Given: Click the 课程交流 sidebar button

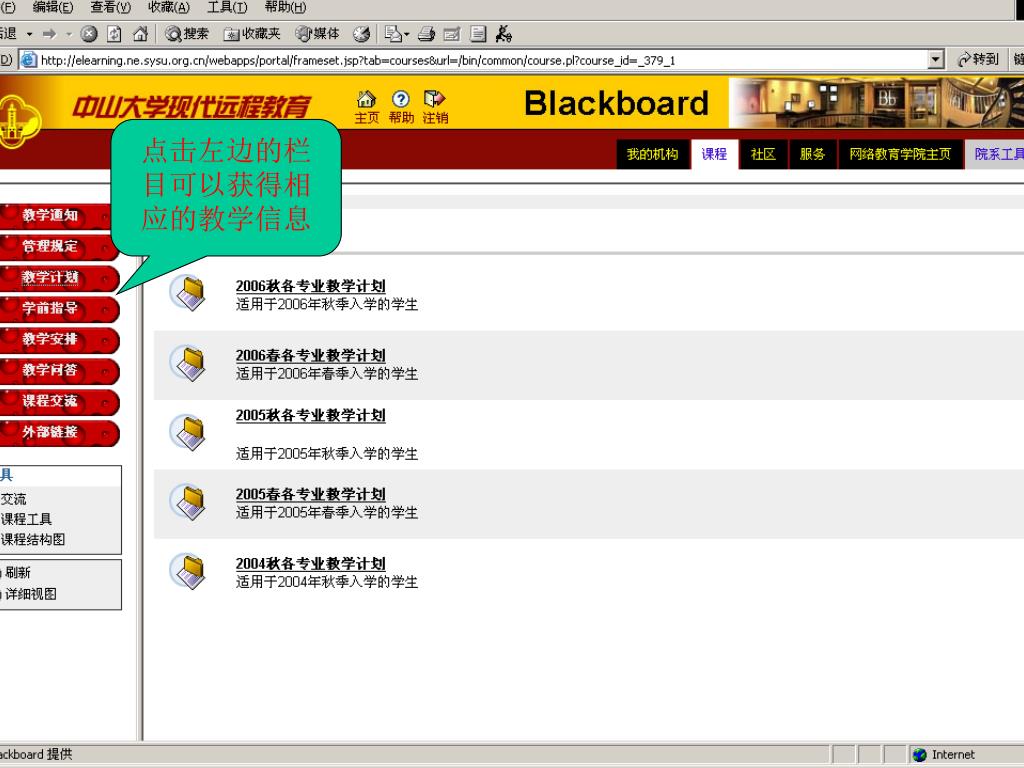Looking at the screenshot, I should 57,402.
